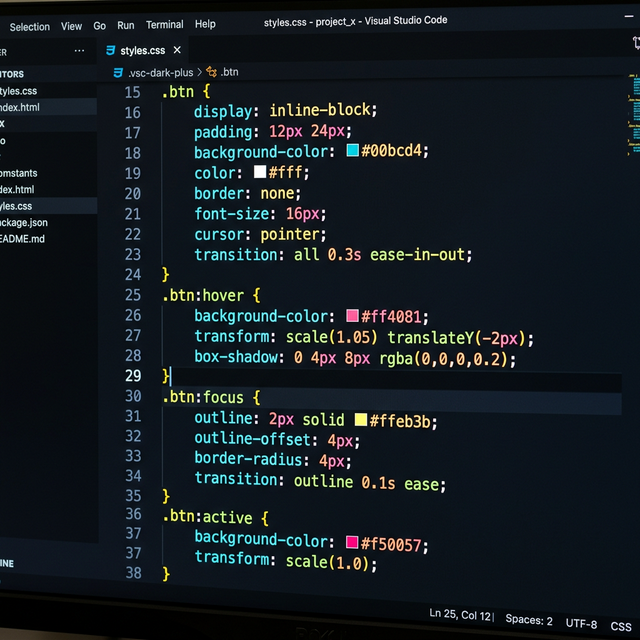Click 'scale(1.0)' transform value
The width and height of the screenshot is (640, 640).
coord(328,562)
